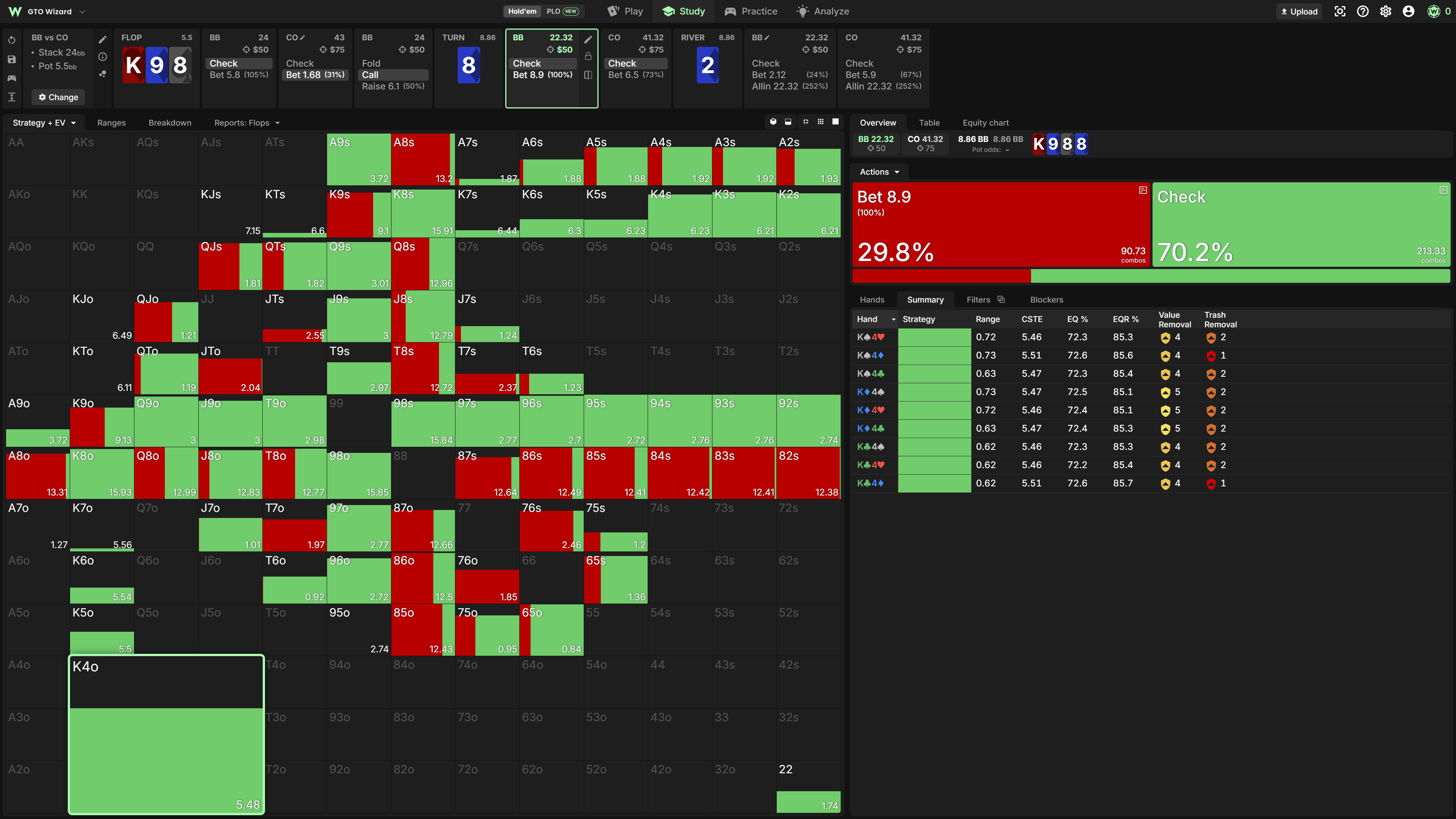Image resolution: width=1456 pixels, height=819 pixels.
Task: Open the Reports: Flops dropdown
Action: [246, 123]
